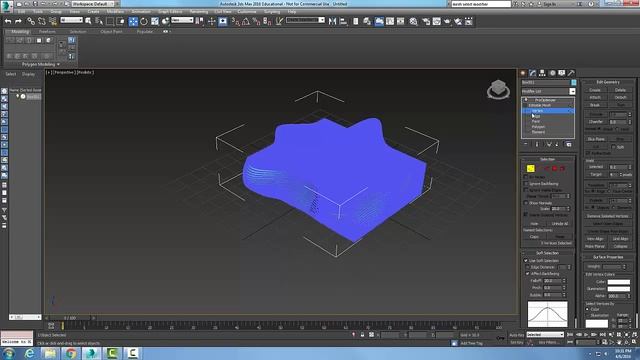640x360 pixels.
Task: Launch Chrome from the Windows taskbar
Action: pyautogui.click(x=71, y=353)
